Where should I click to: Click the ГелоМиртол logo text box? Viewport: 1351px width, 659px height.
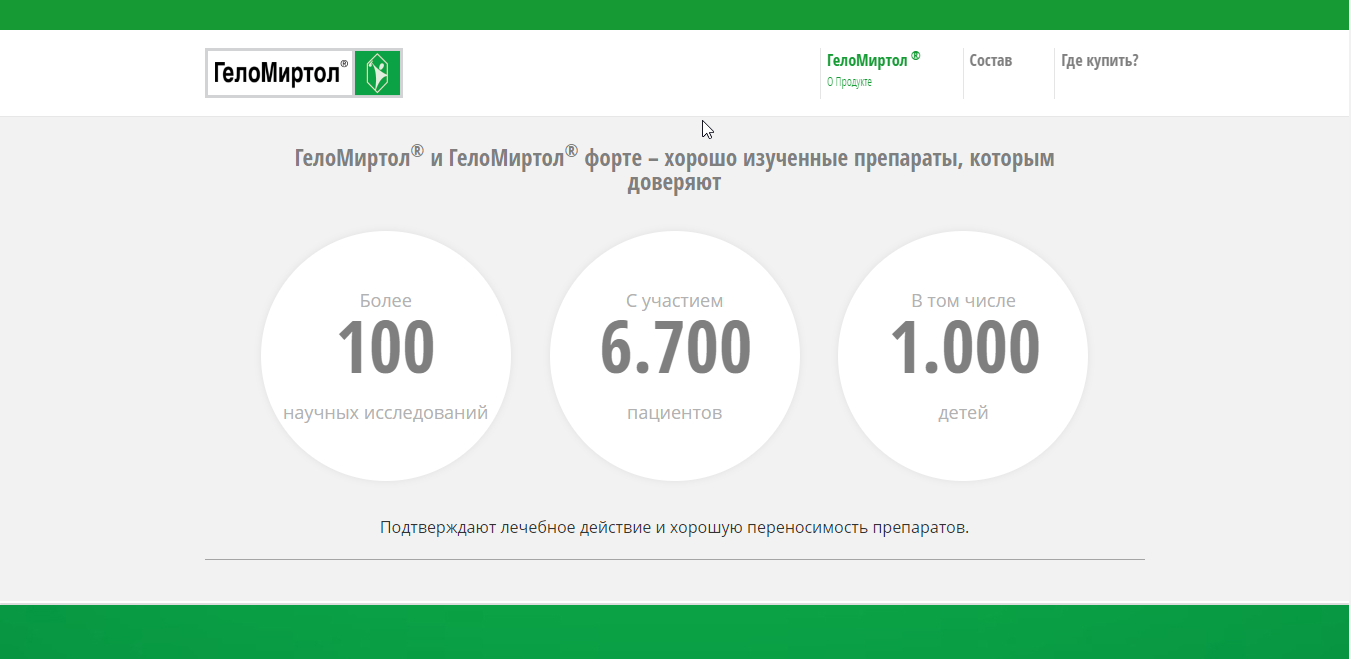(x=278, y=72)
